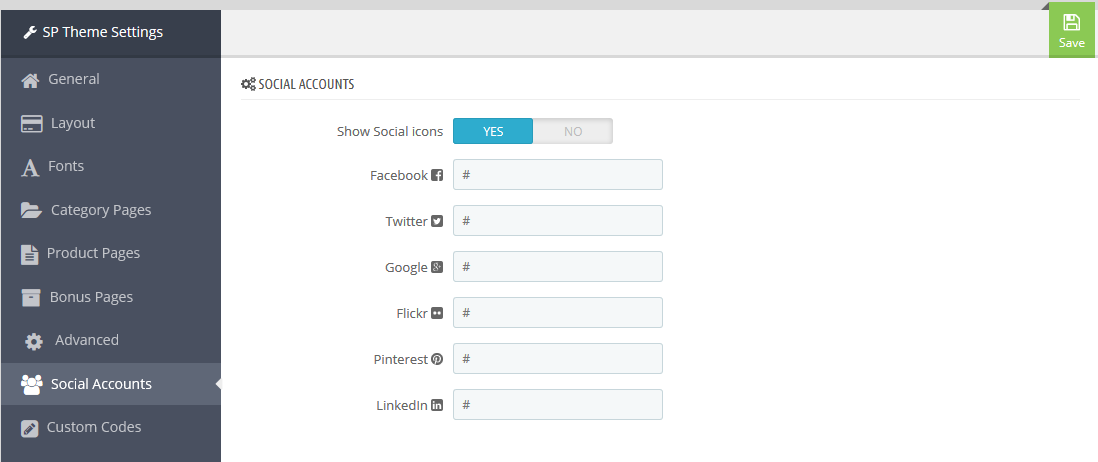Click the Fonts letter A icon

(30, 168)
